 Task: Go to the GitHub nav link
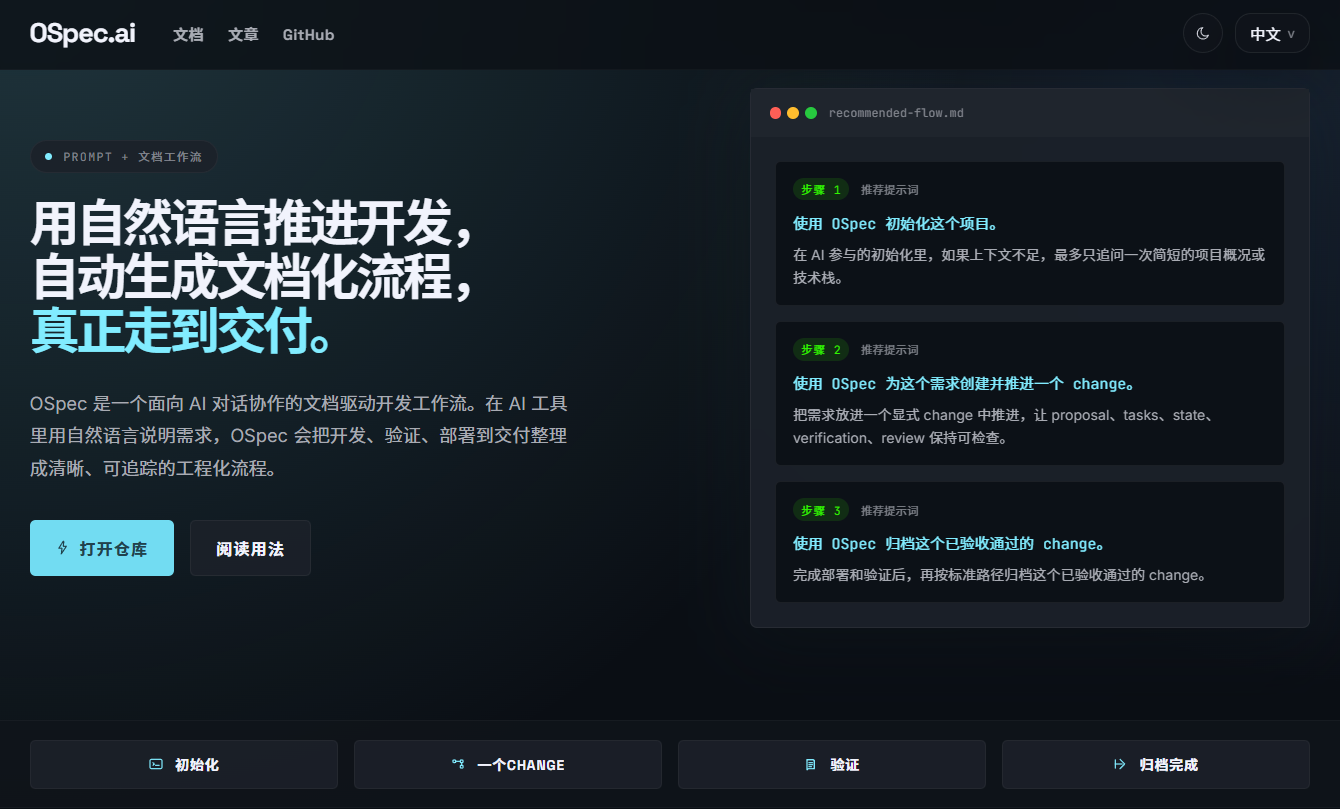tap(308, 34)
